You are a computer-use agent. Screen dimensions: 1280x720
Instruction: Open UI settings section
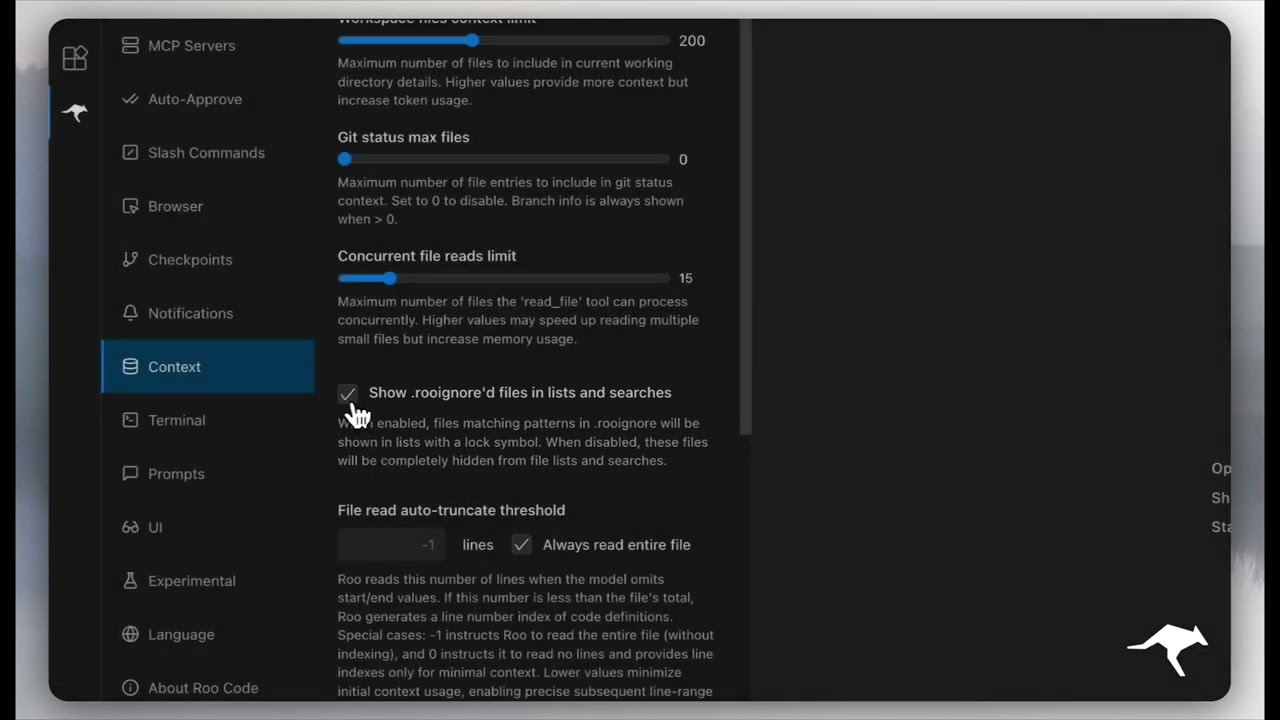(208, 527)
